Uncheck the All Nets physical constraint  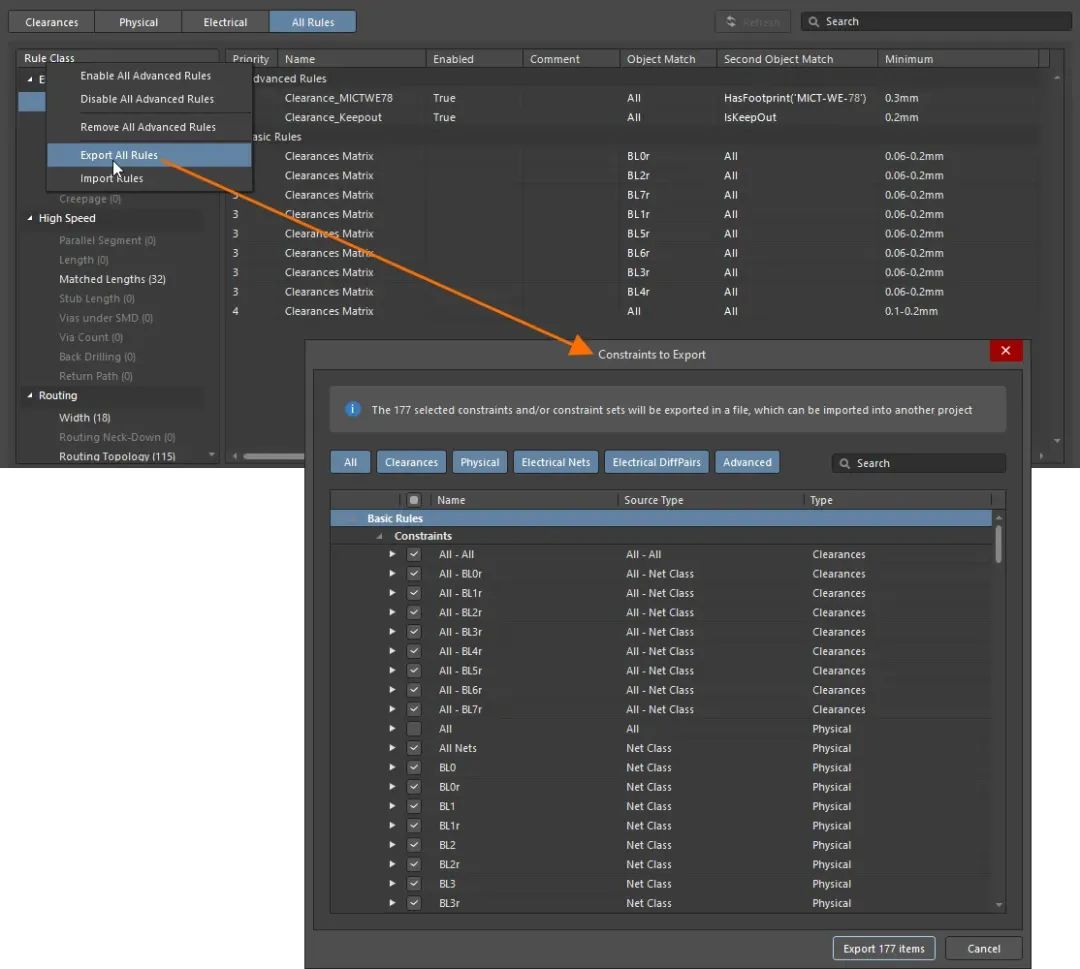point(413,748)
